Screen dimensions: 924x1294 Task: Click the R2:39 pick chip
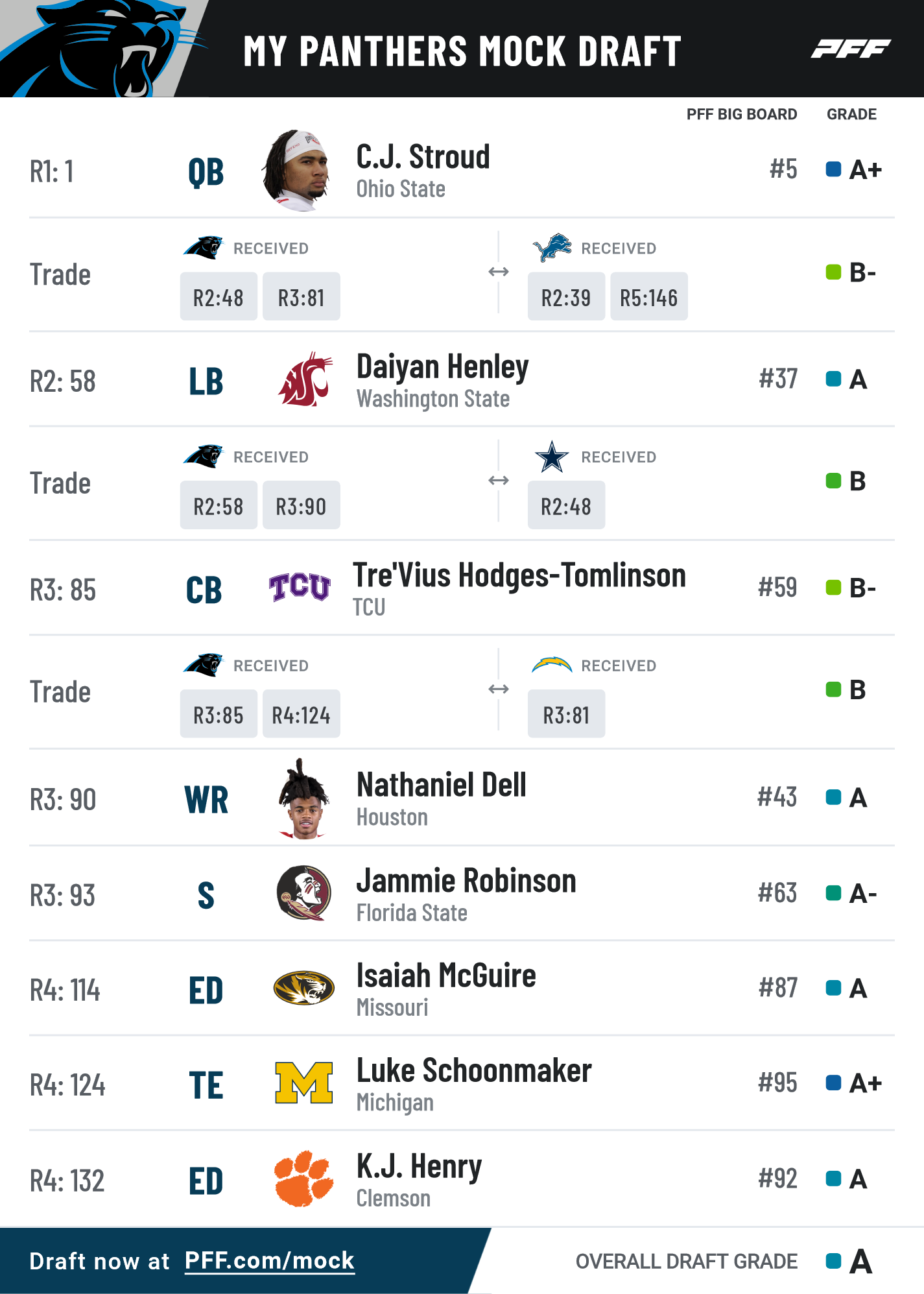(566, 296)
